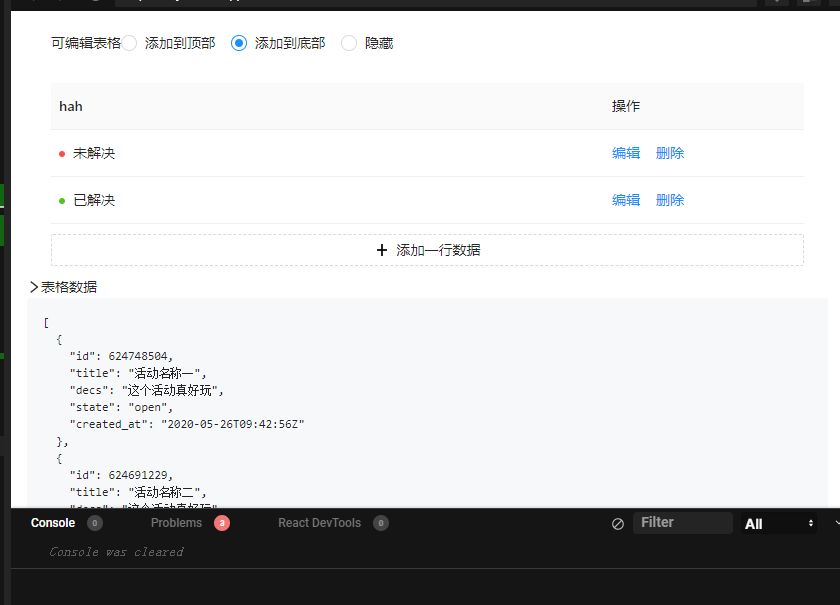The width and height of the screenshot is (840, 605).
Task: Click the red status dot beside 未解决
Action: [61, 153]
